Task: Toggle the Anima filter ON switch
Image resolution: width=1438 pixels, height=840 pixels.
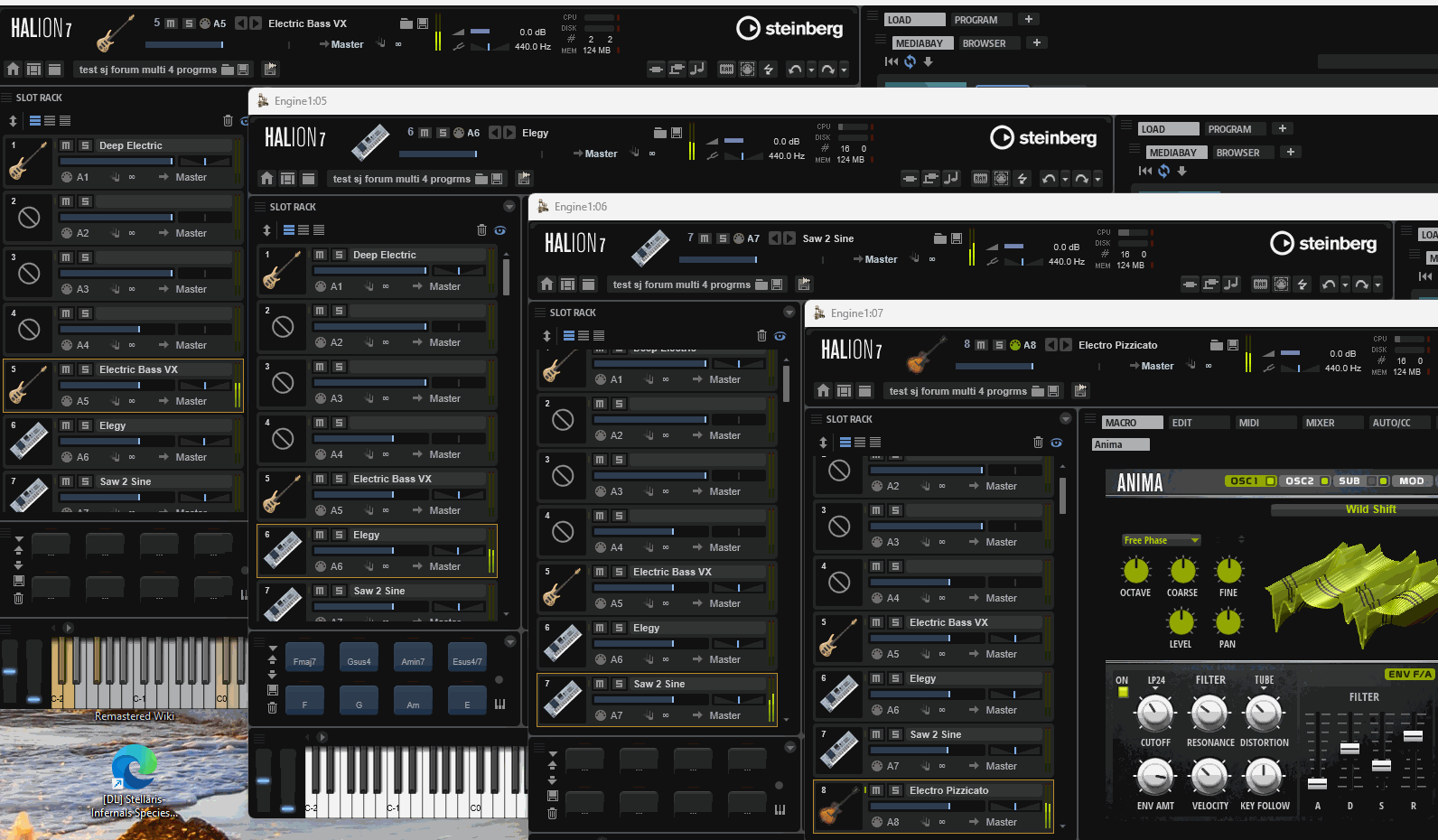Action: 1123,693
